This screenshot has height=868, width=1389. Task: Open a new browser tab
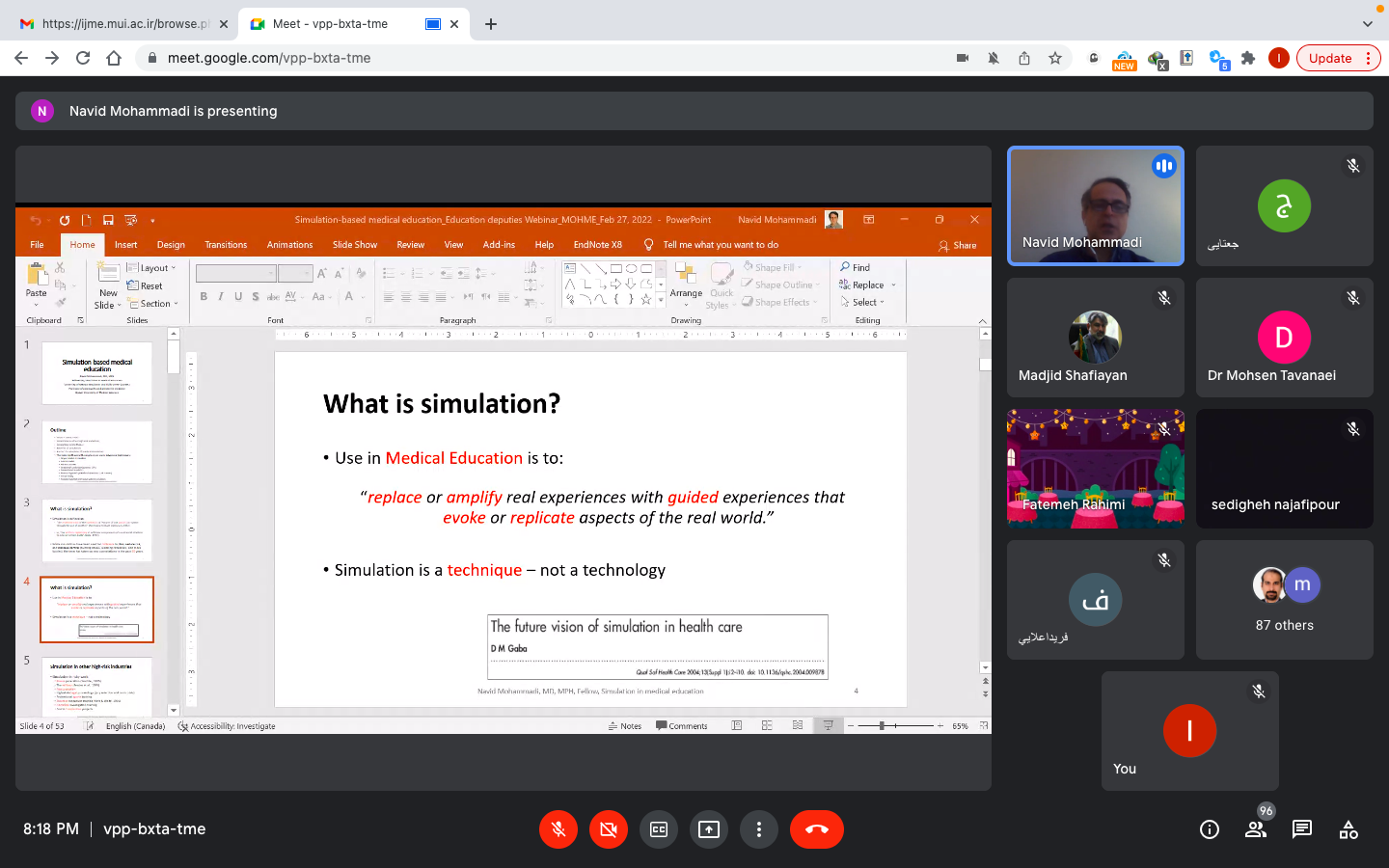[x=491, y=24]
